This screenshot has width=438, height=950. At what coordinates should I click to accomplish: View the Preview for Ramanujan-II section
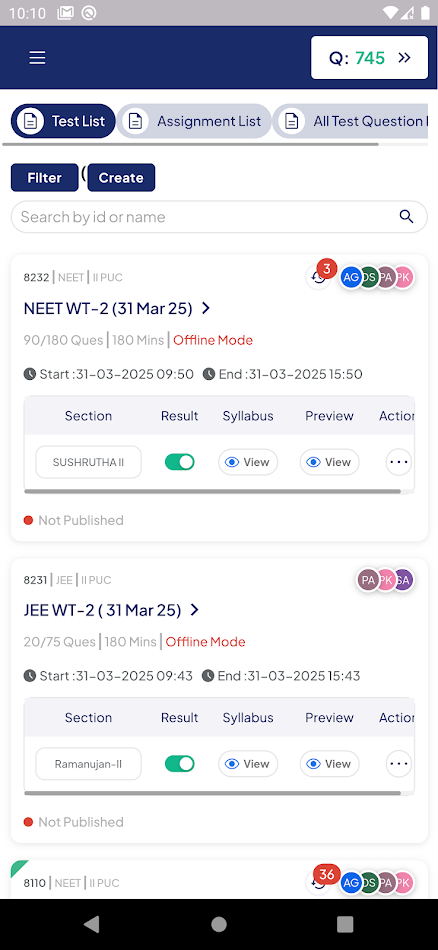coord(330,764)
